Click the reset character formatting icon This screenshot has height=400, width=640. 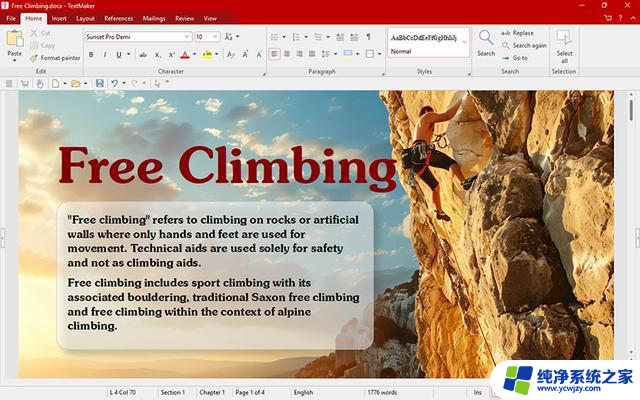pyautogui.click(x=231, y=55)
